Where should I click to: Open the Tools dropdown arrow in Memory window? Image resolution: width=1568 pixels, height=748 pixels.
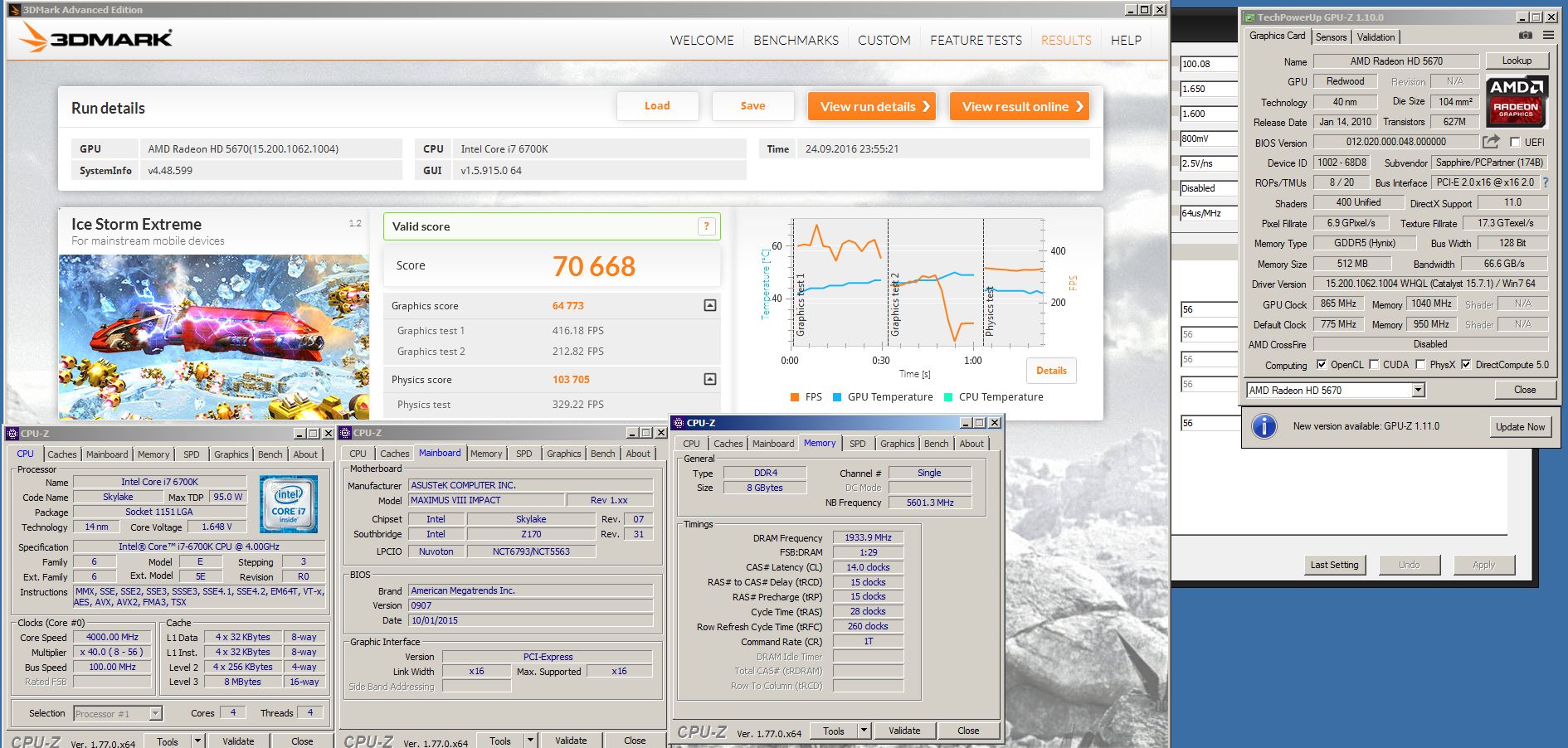click(864, 731)
